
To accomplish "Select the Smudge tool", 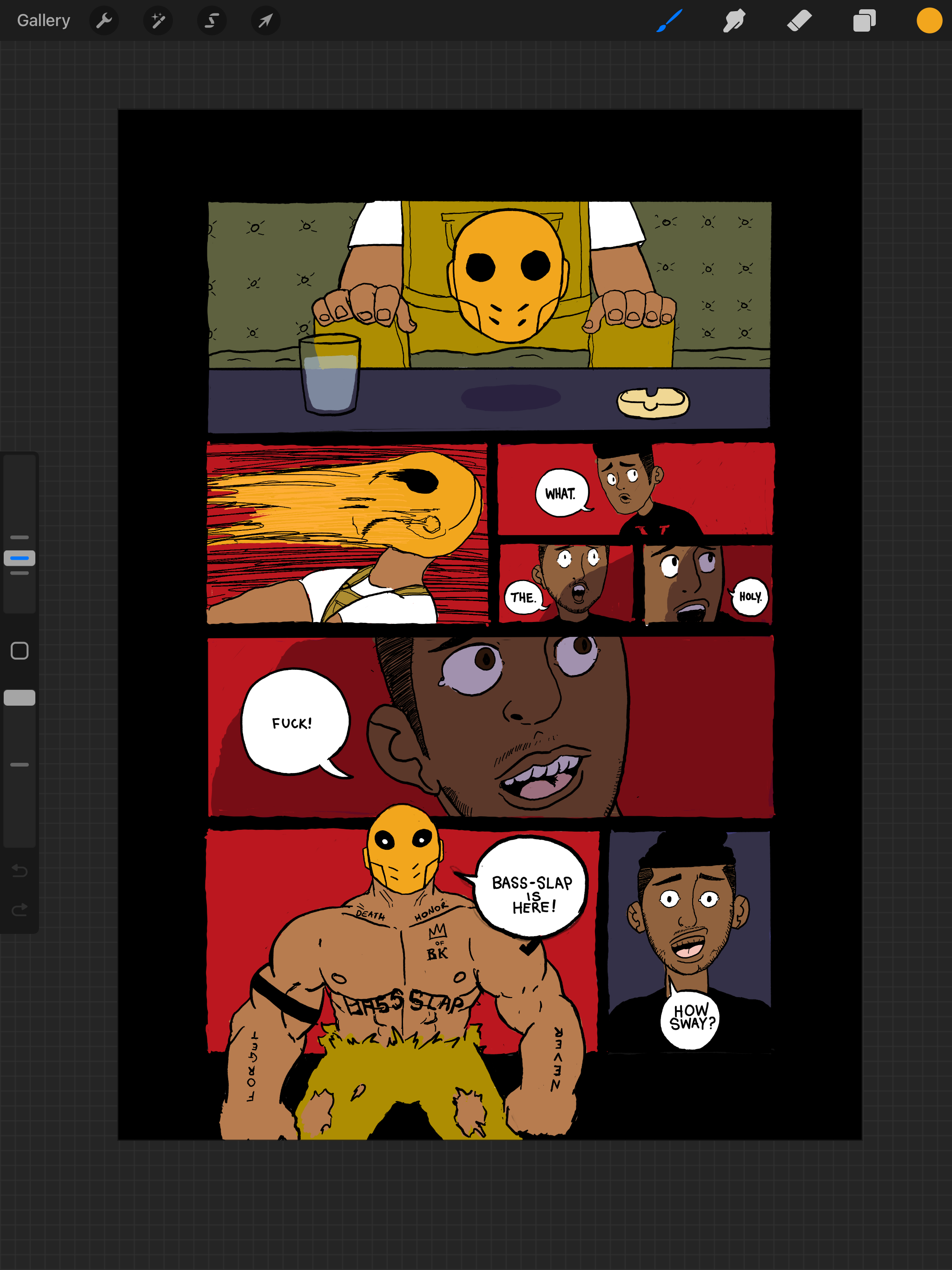I will coord(734,21).
